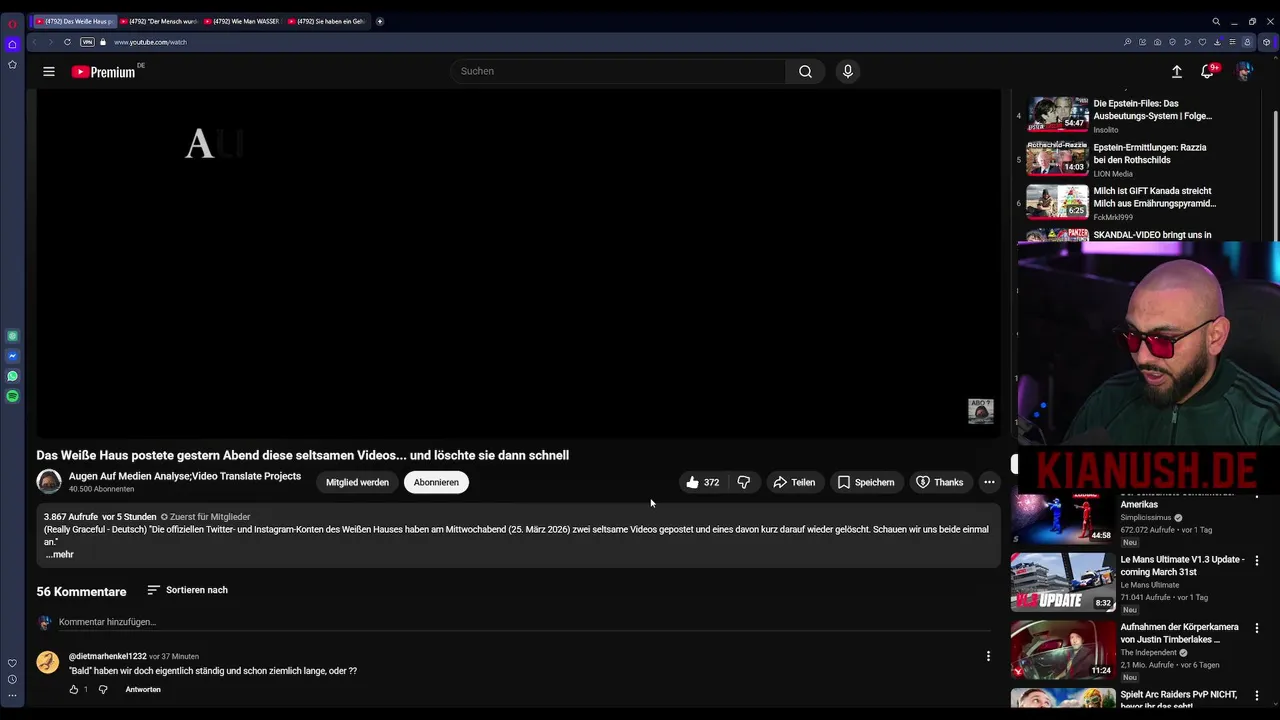This screenshot has width=1280, height=720.
Task: Open the YouTube notifications bell
Action: [x=1208, y=71]
